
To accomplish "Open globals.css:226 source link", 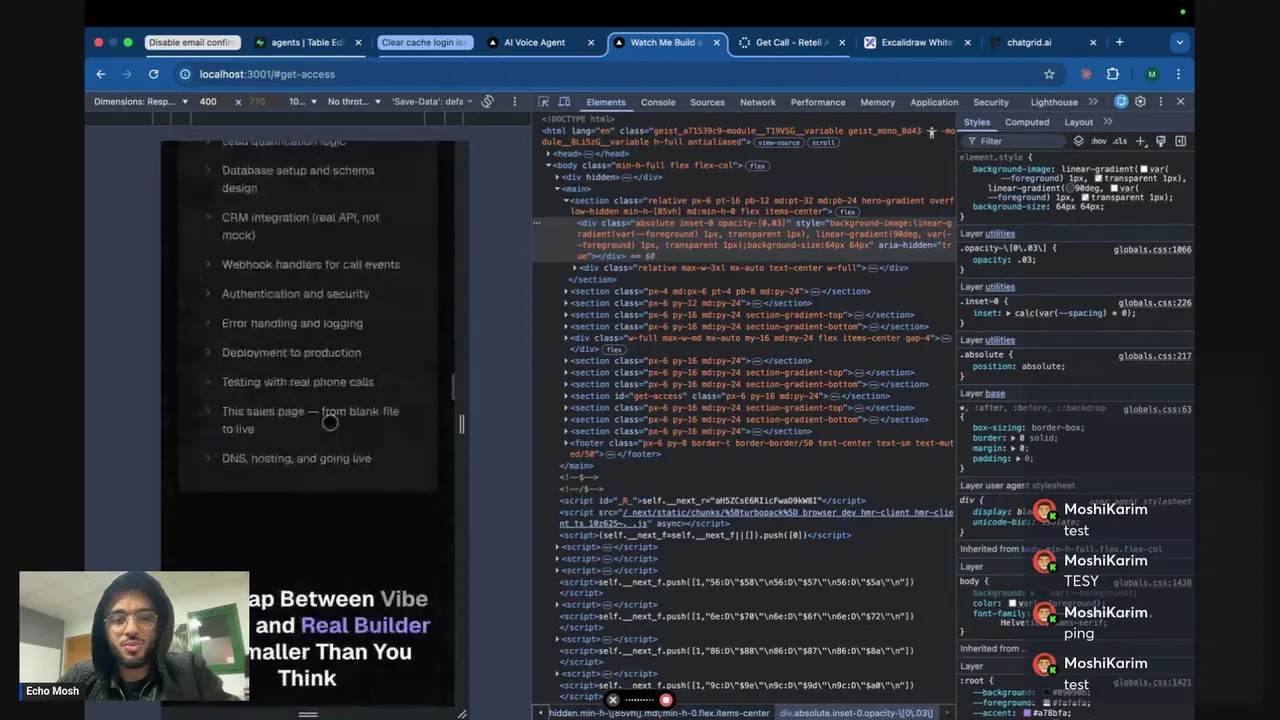I will [1154, 302].
